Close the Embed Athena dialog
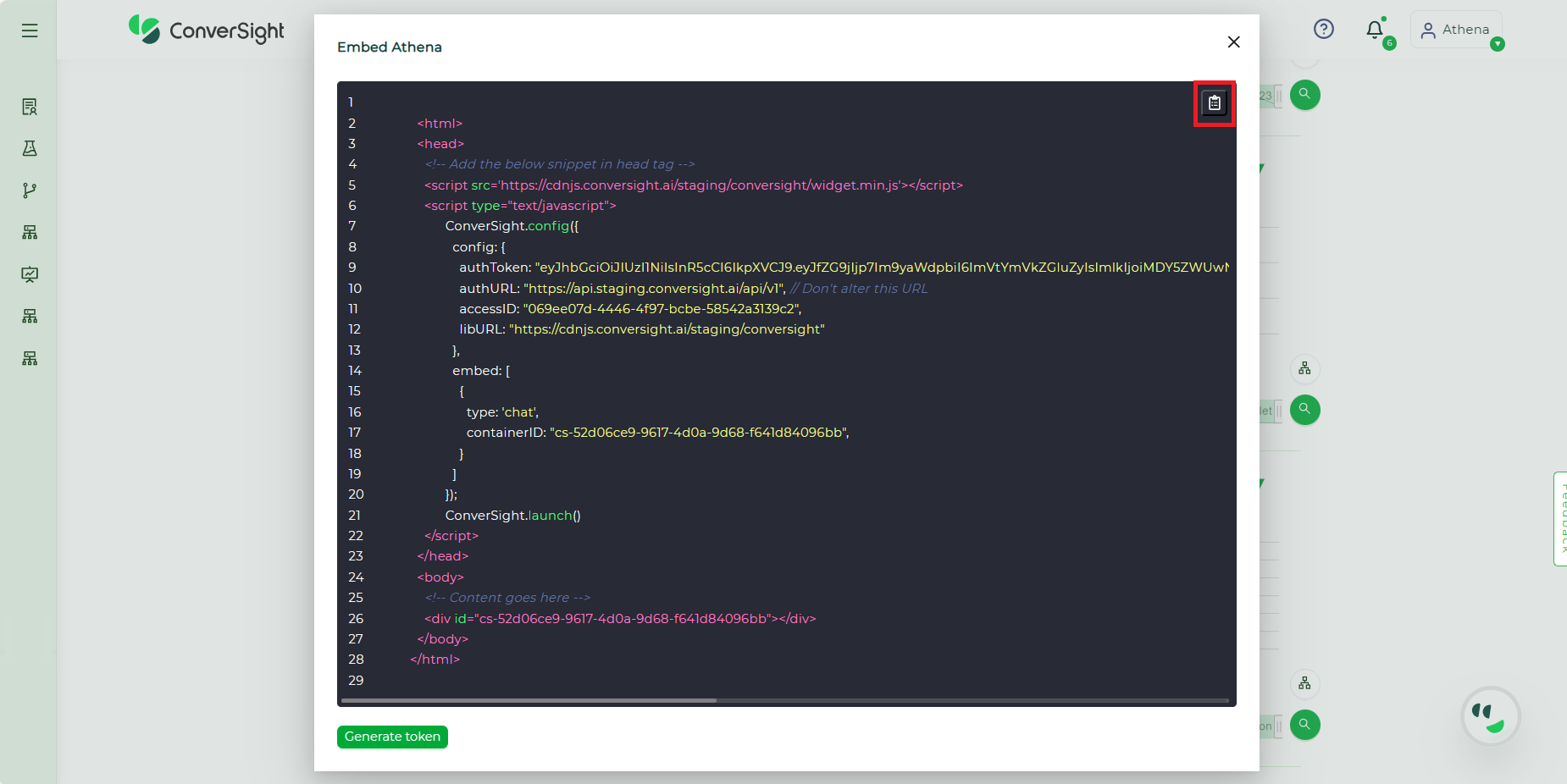Image resolution: width=1567 pixels, height=784 pixels. coord(1233,42)
